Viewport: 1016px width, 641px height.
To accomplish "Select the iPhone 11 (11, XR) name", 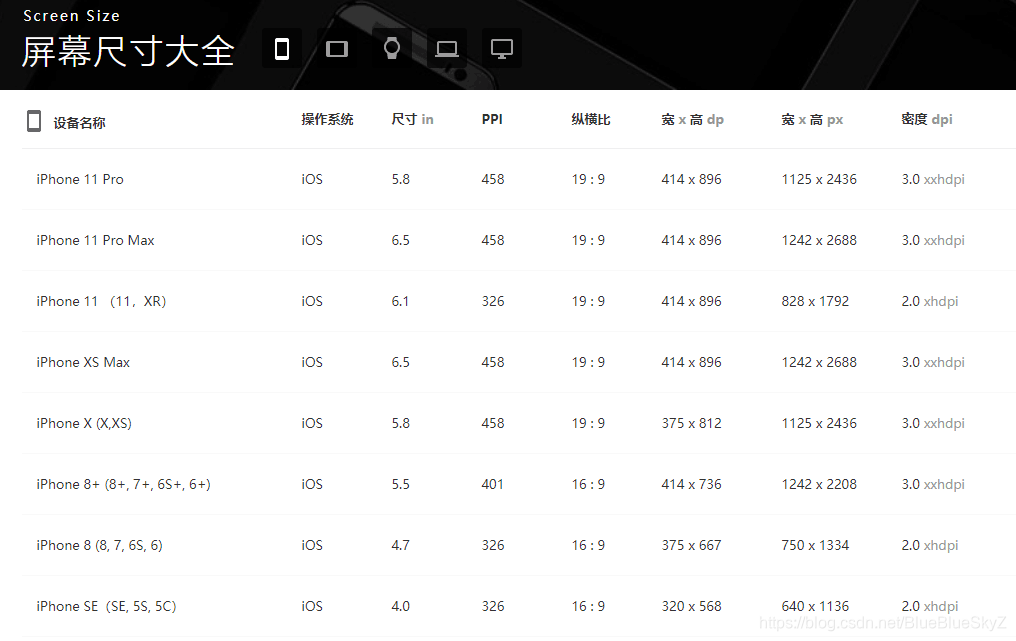I will coord(101,301).
